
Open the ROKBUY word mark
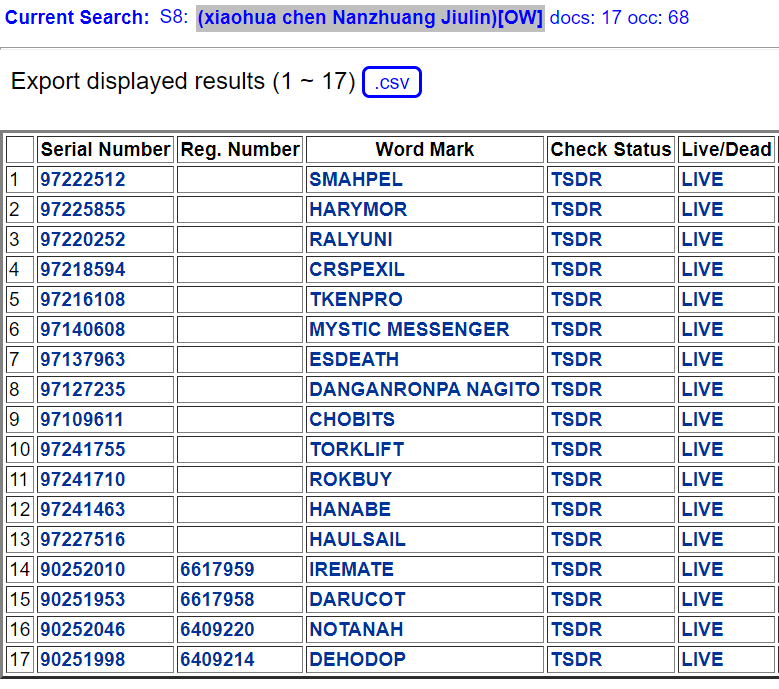pos(351,479)
